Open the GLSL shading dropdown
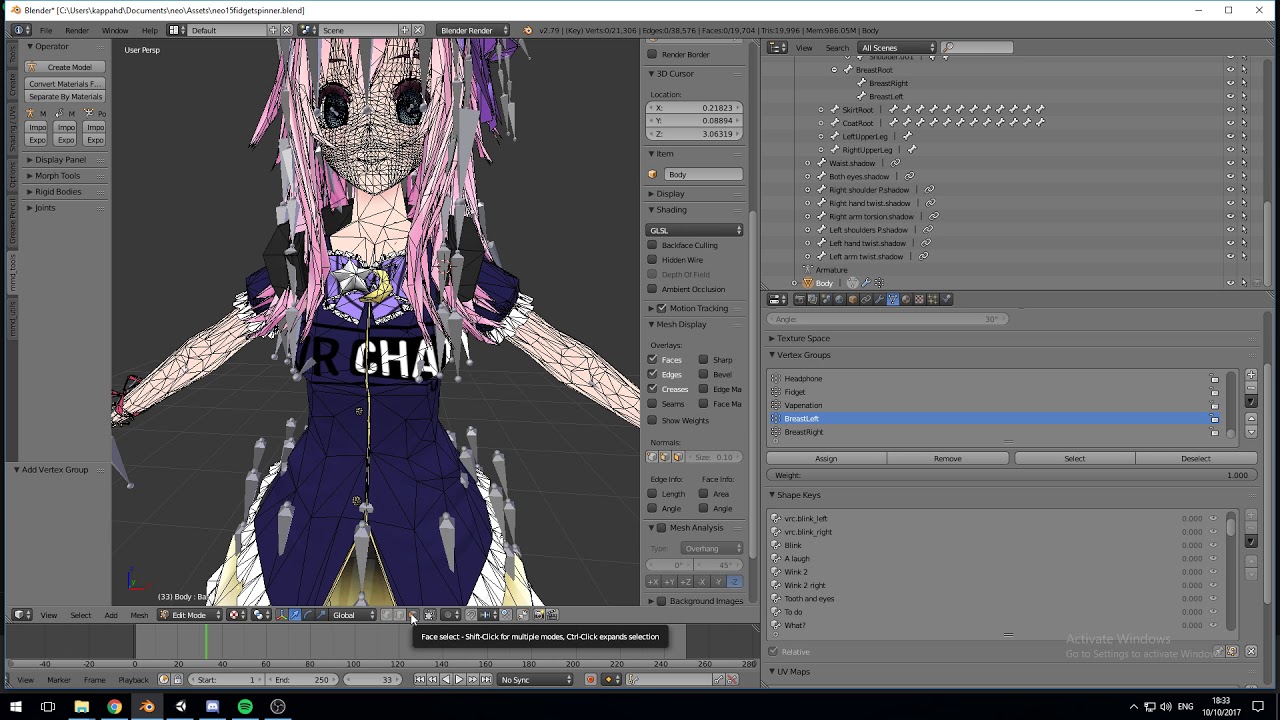Screen dimensions: 1280x720 click(x=695, y=230)
